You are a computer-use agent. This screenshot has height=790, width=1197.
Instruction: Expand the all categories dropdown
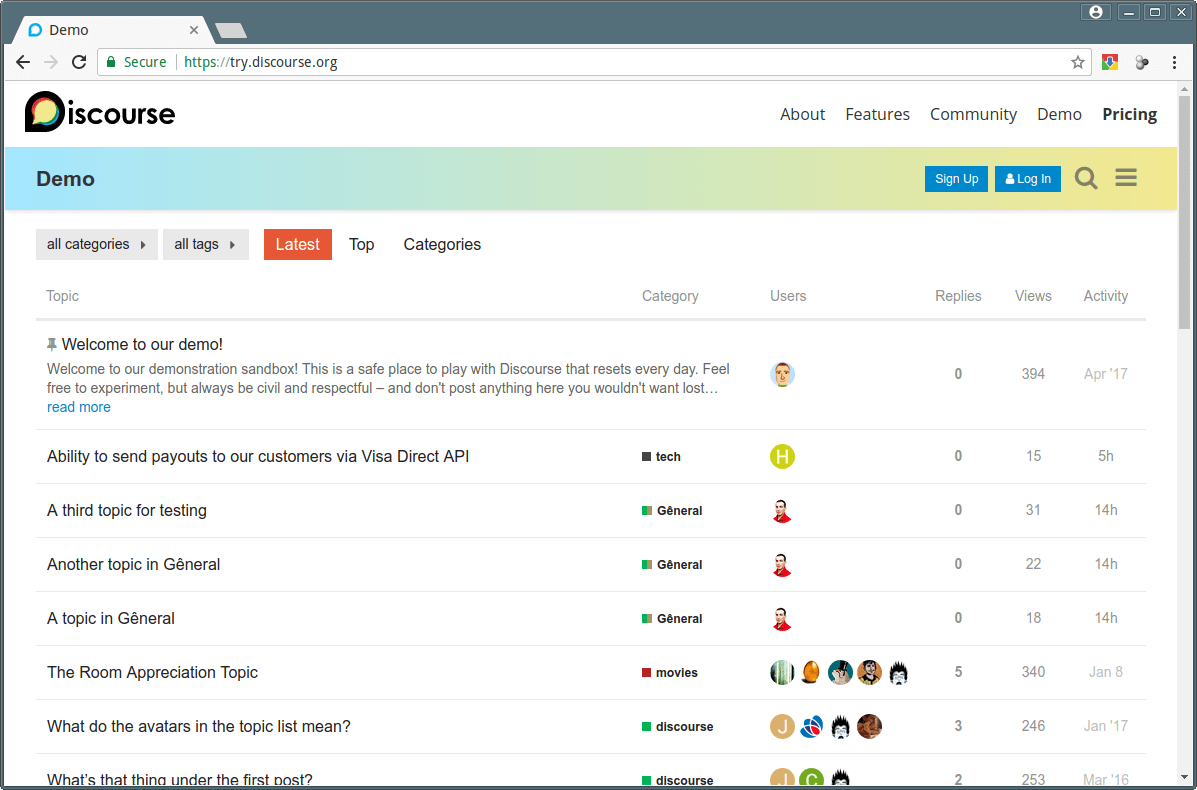point(96,244)
